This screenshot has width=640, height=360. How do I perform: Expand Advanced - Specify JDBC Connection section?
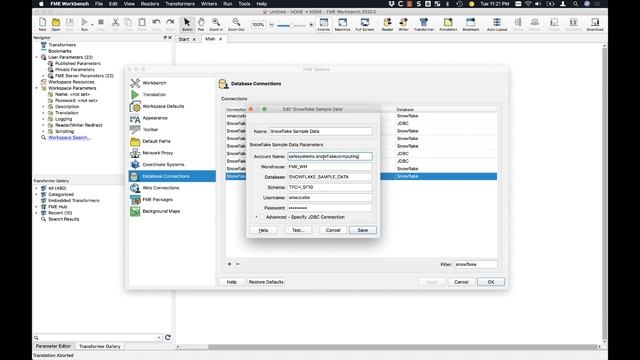(x=256, y=217)
